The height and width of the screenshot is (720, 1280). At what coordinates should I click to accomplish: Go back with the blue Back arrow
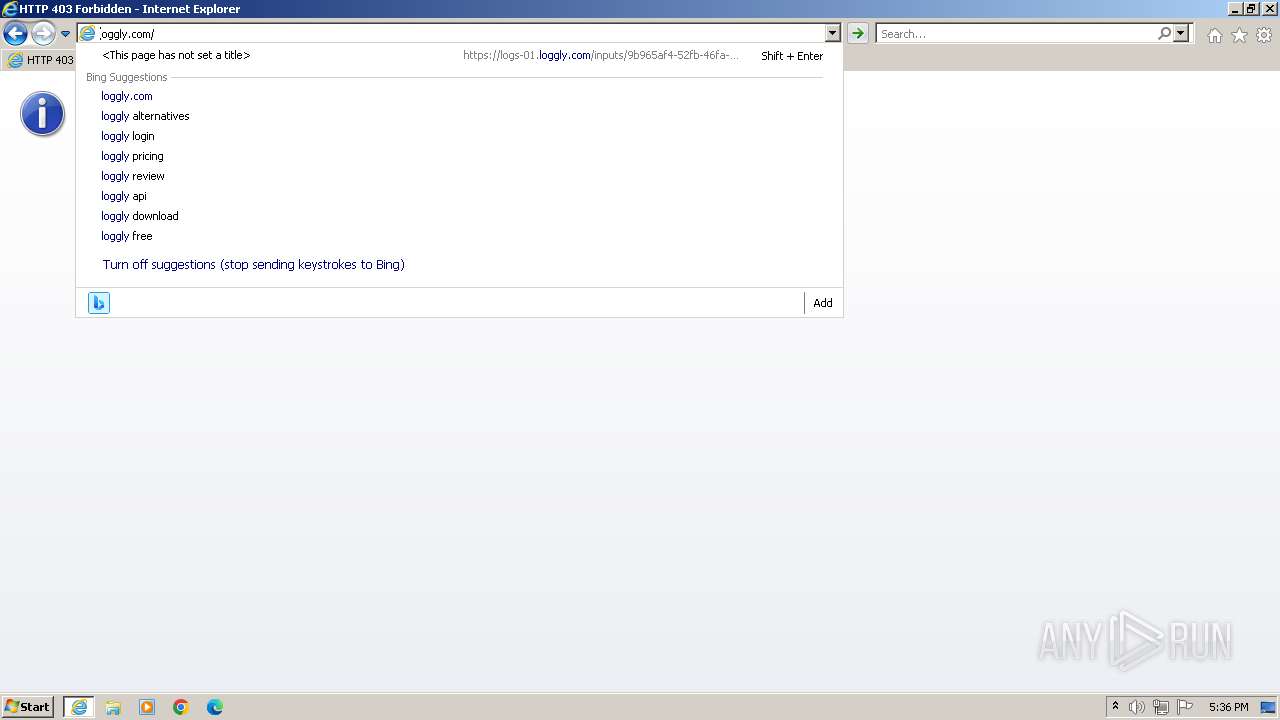15,34
